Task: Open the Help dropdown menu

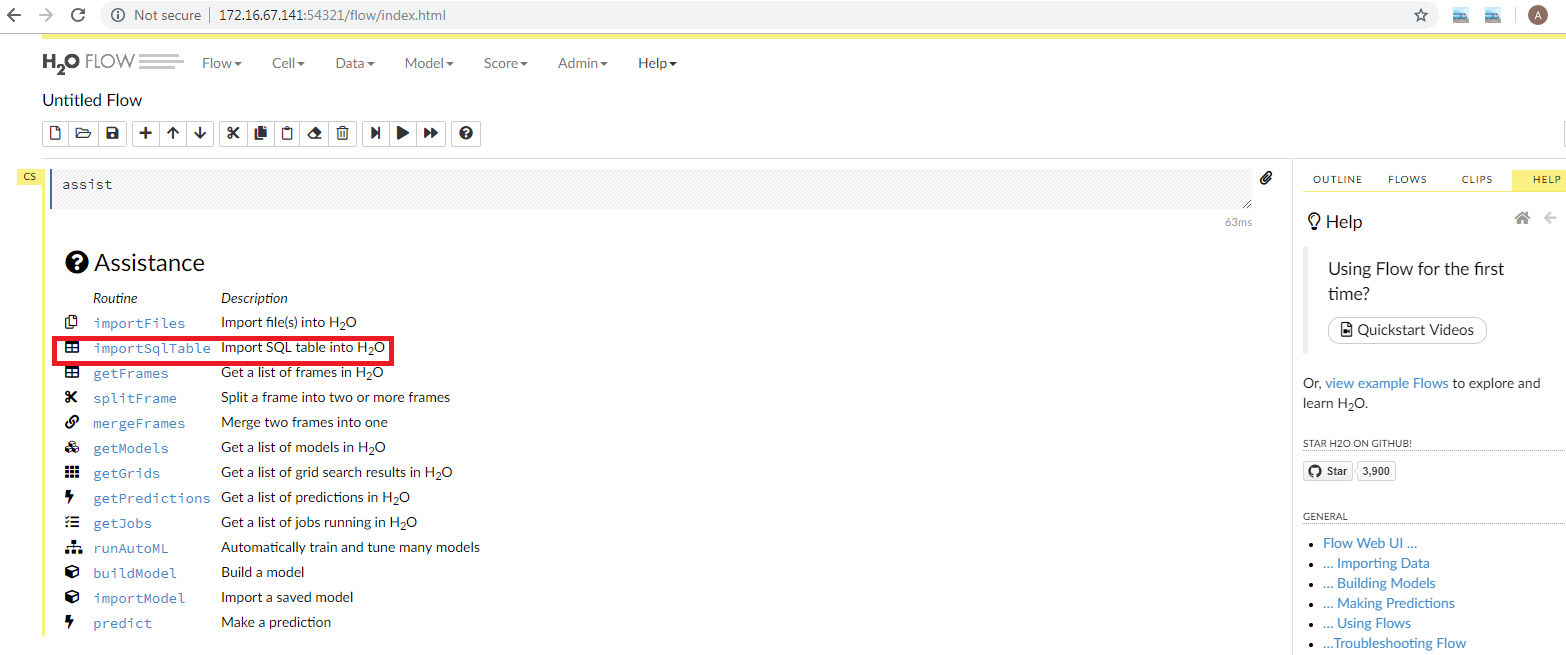Action: (657, 63)
